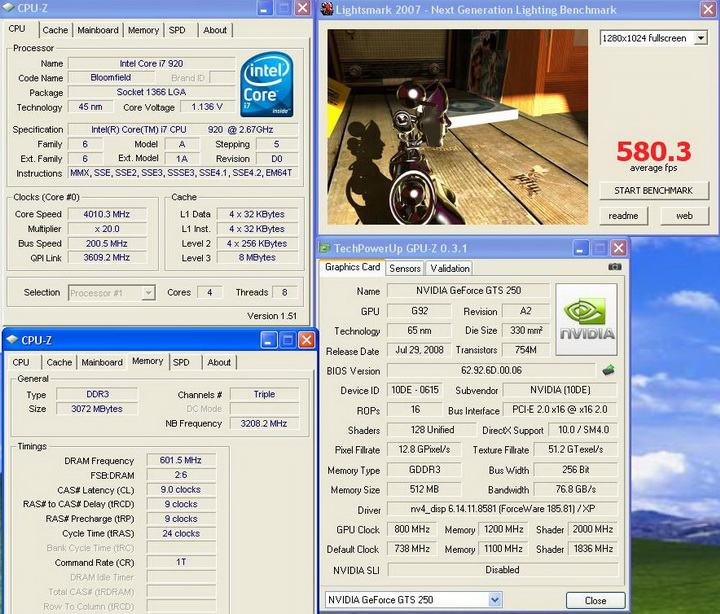
Task: Open the Memory tab in upper CPU-Z
Action: coord(143,30)
